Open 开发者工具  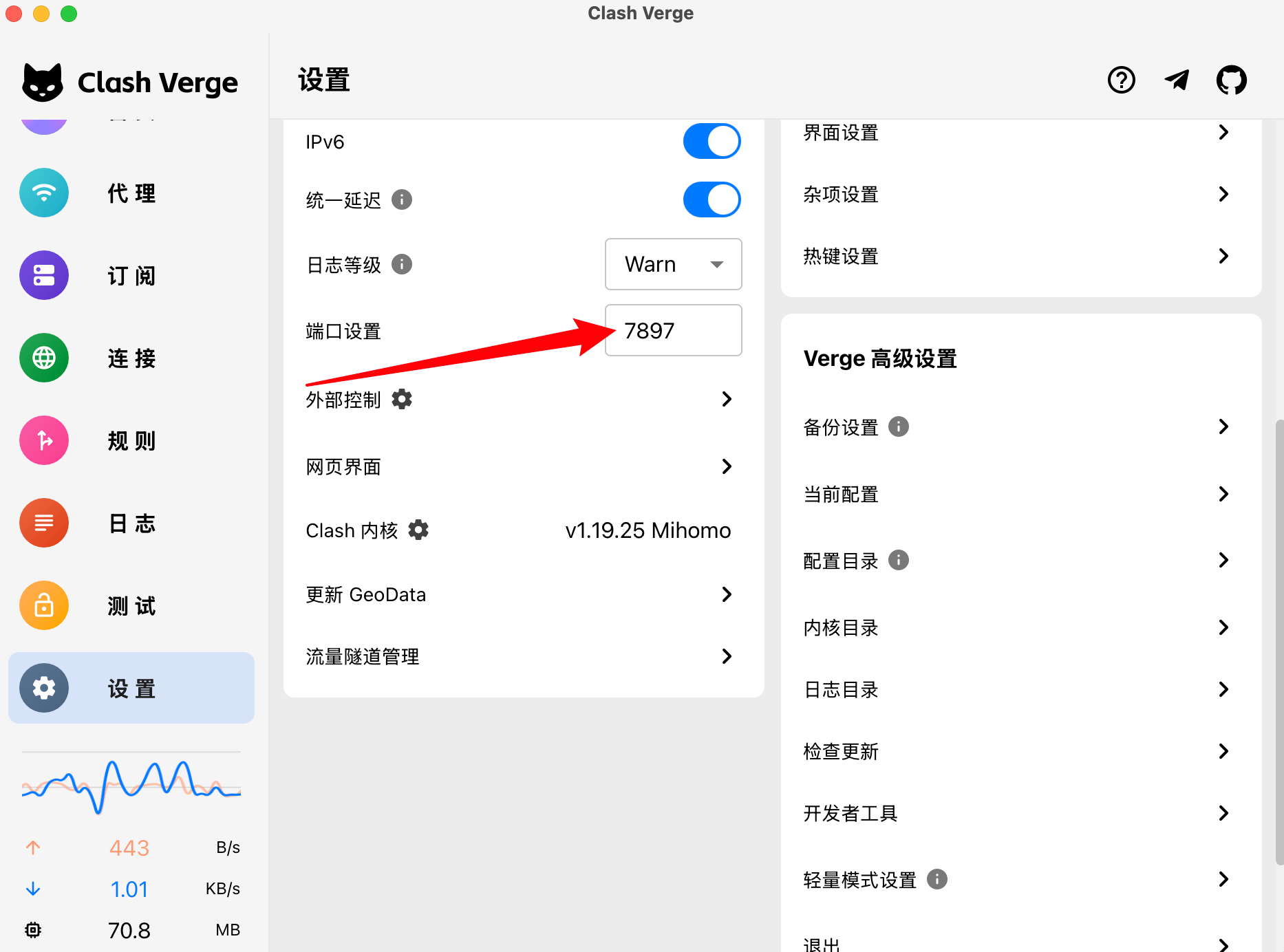coord(1021,813)
